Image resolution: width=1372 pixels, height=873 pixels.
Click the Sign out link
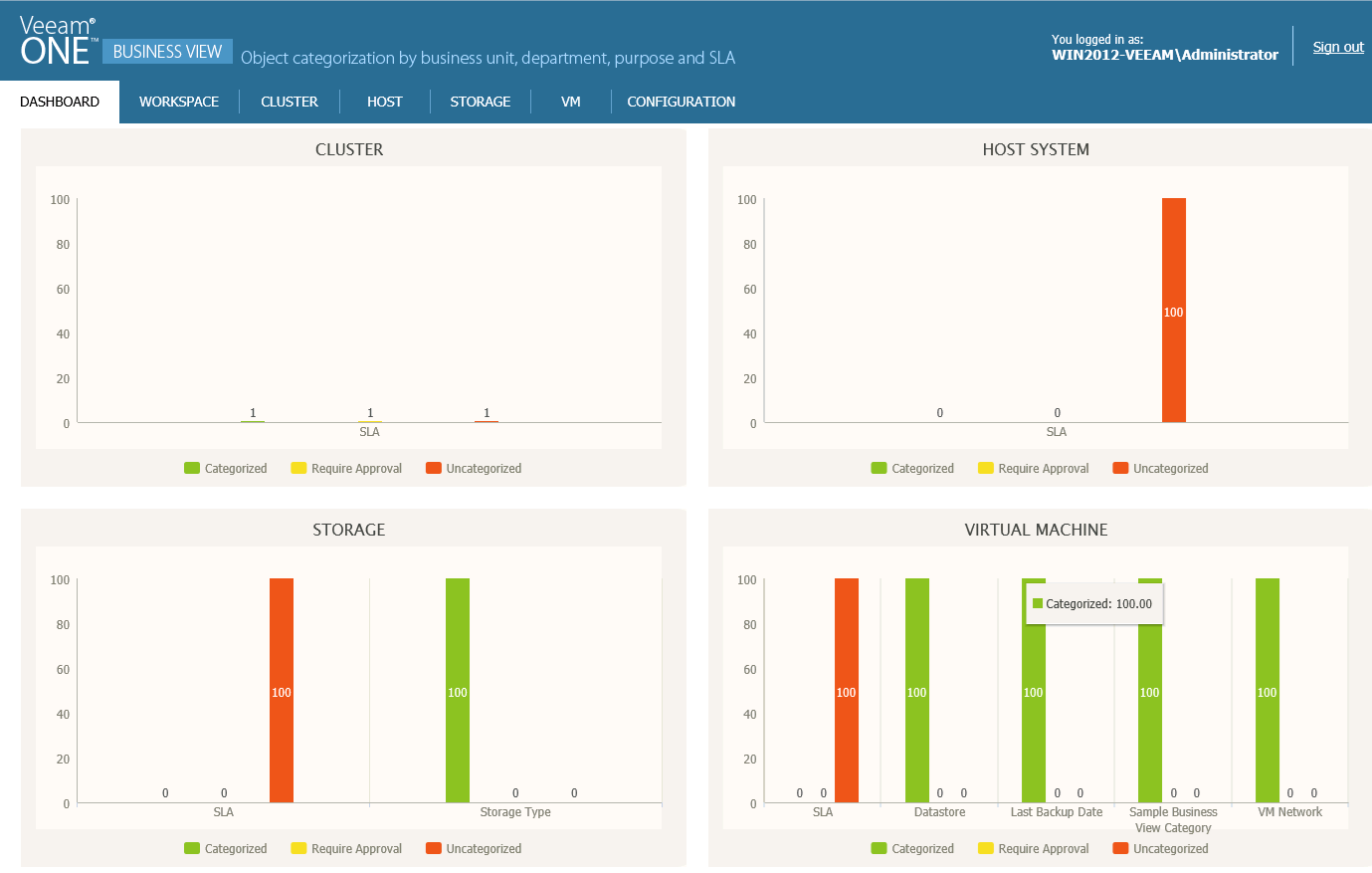pyautogui.click(x=1338, y=47)
